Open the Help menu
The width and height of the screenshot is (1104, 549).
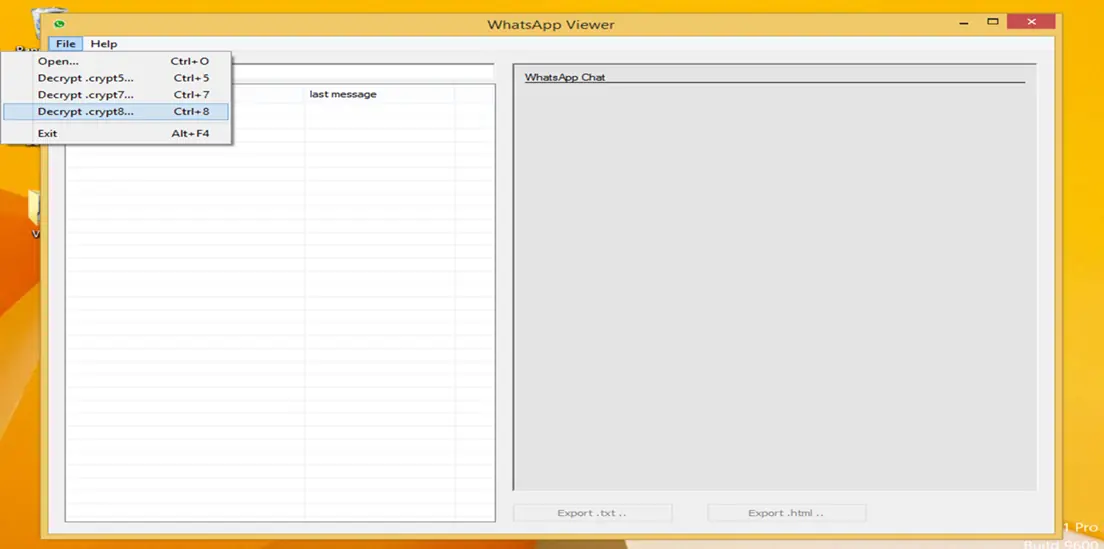(x=104, y=44)
